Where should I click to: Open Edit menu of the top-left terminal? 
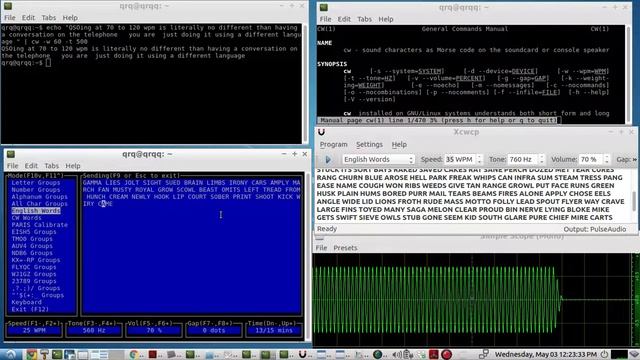pos(28,18)
